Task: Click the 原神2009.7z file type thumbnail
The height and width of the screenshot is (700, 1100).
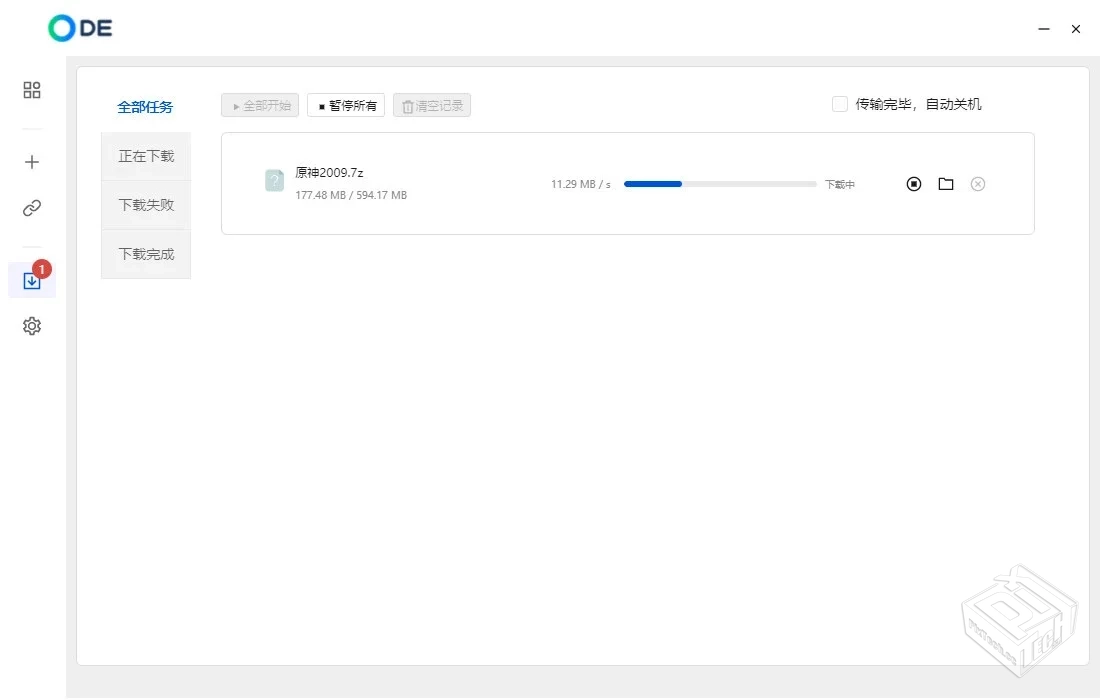Action: point(274,181)
